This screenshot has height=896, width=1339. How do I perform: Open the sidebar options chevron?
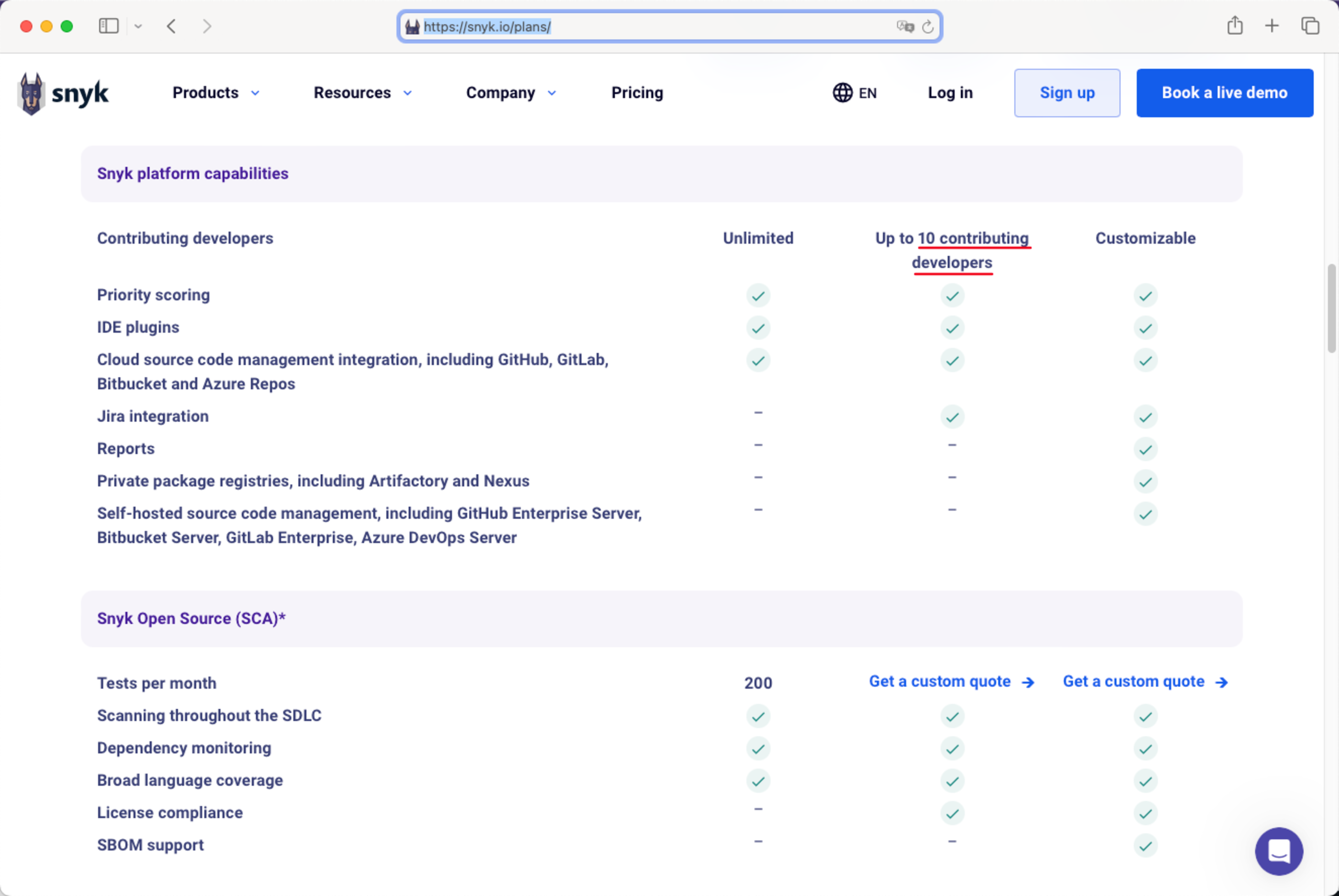tap(138, 26)
